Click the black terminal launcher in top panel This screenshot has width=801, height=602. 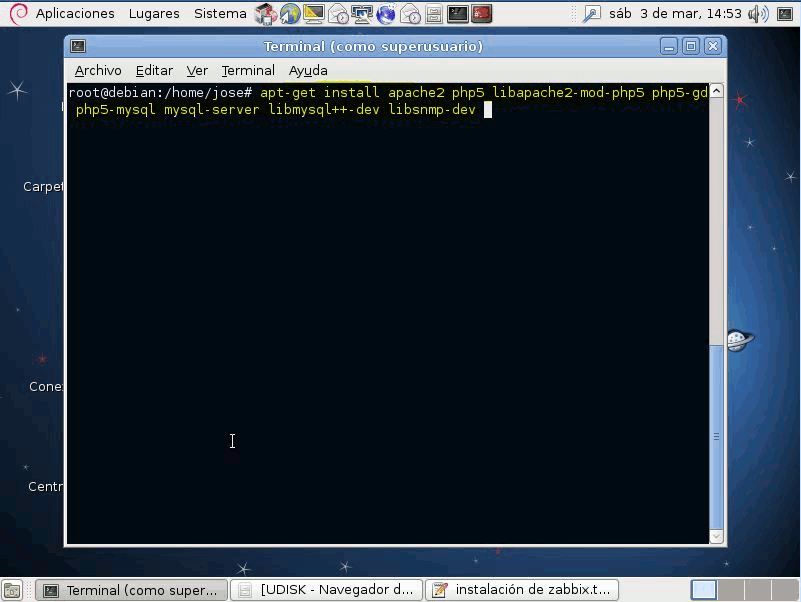(457, 14)
